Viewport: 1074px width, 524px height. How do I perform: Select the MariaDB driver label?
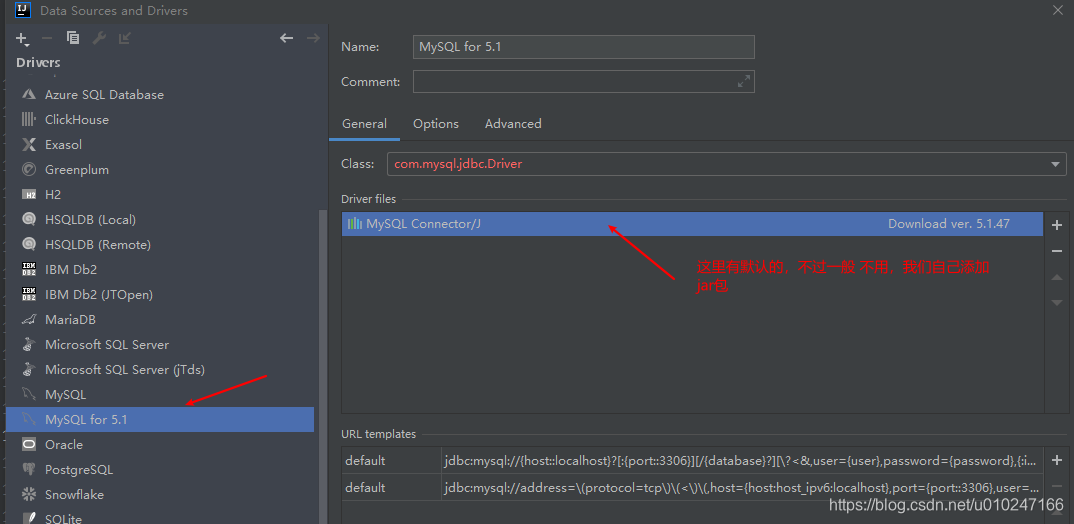click(x=71, y=320)
